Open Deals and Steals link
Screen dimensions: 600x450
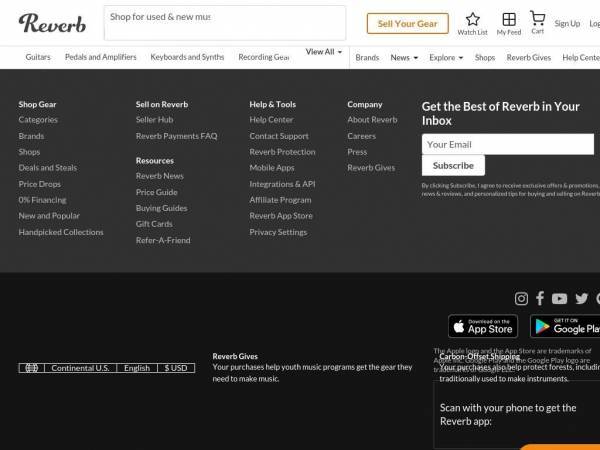point(48,168)
